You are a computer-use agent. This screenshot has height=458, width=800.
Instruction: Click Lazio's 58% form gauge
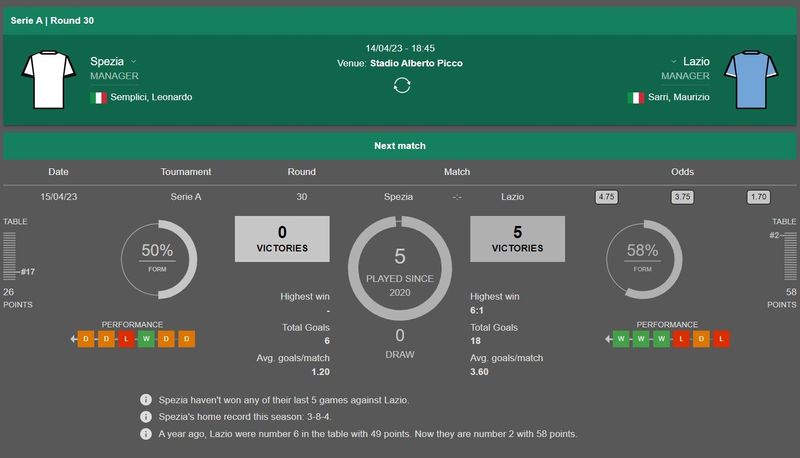tap(644, 259)
